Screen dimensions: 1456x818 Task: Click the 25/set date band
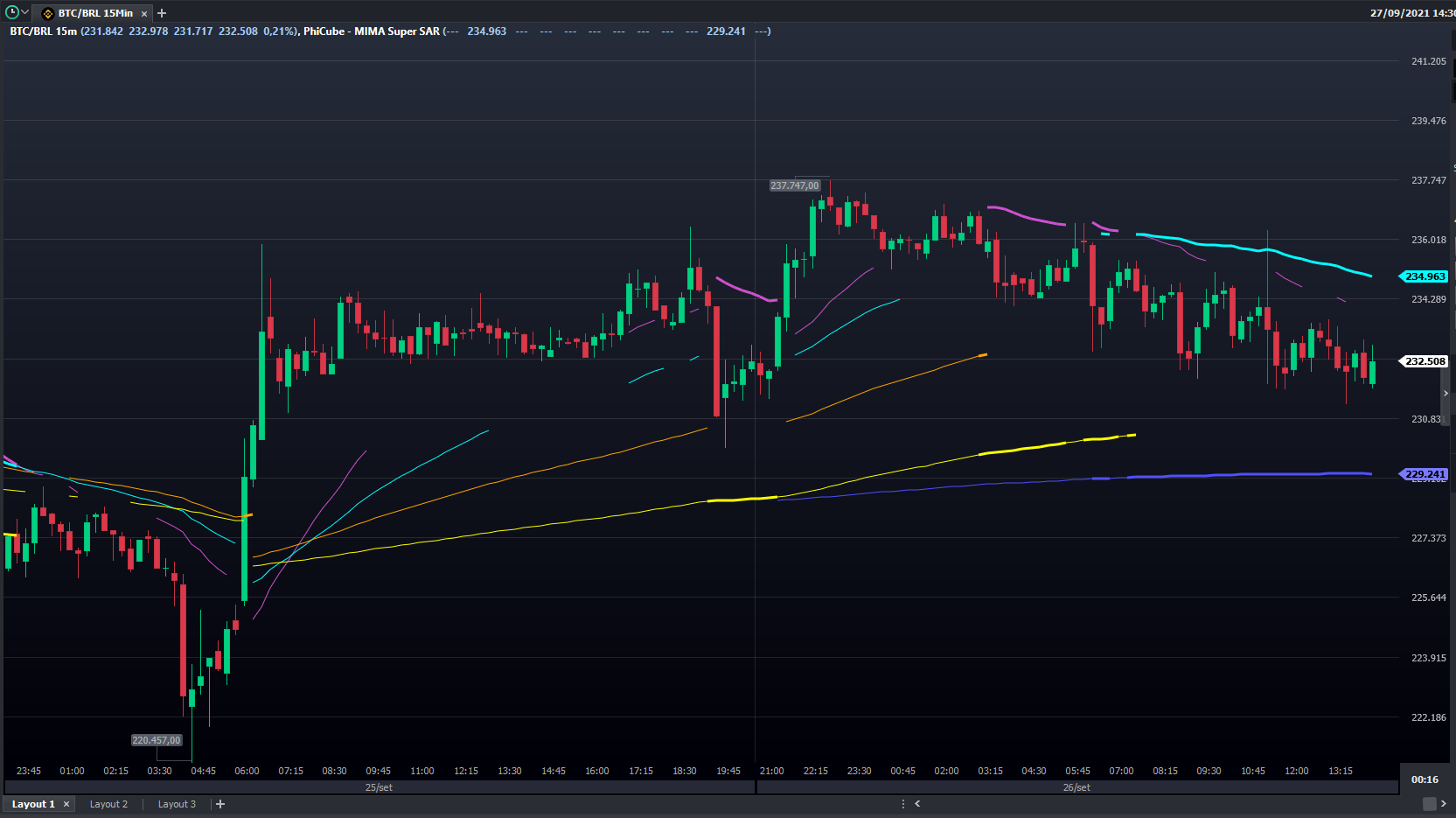[x=379, y=787]
